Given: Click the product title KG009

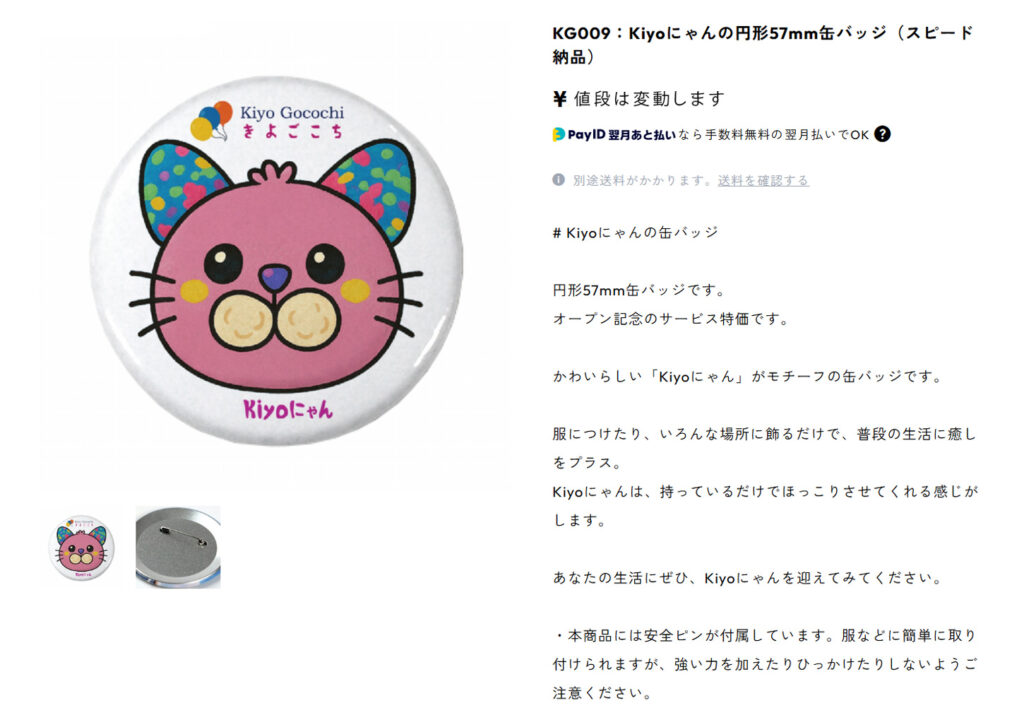Looking at the screenshot, I should point(763,44).
